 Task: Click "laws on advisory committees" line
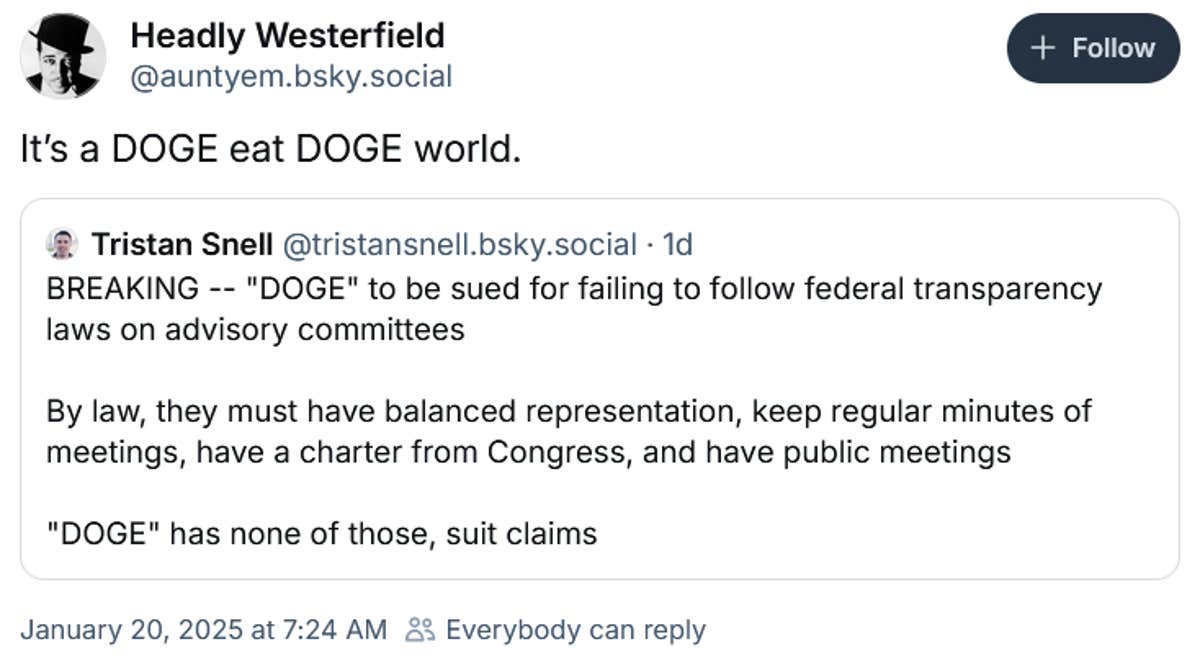click(255, 329)
